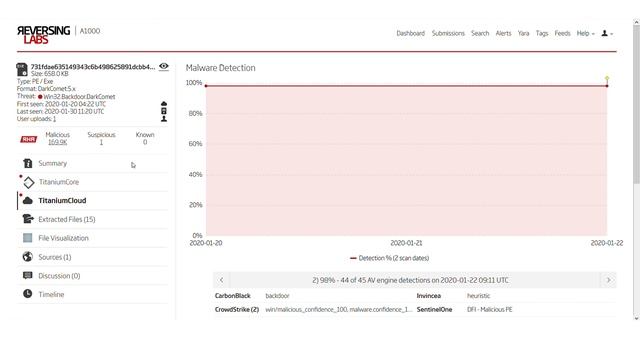This screenshot has height=360, width=640.
Task: Click the Timeline clock icon
Action: (27, 294)
